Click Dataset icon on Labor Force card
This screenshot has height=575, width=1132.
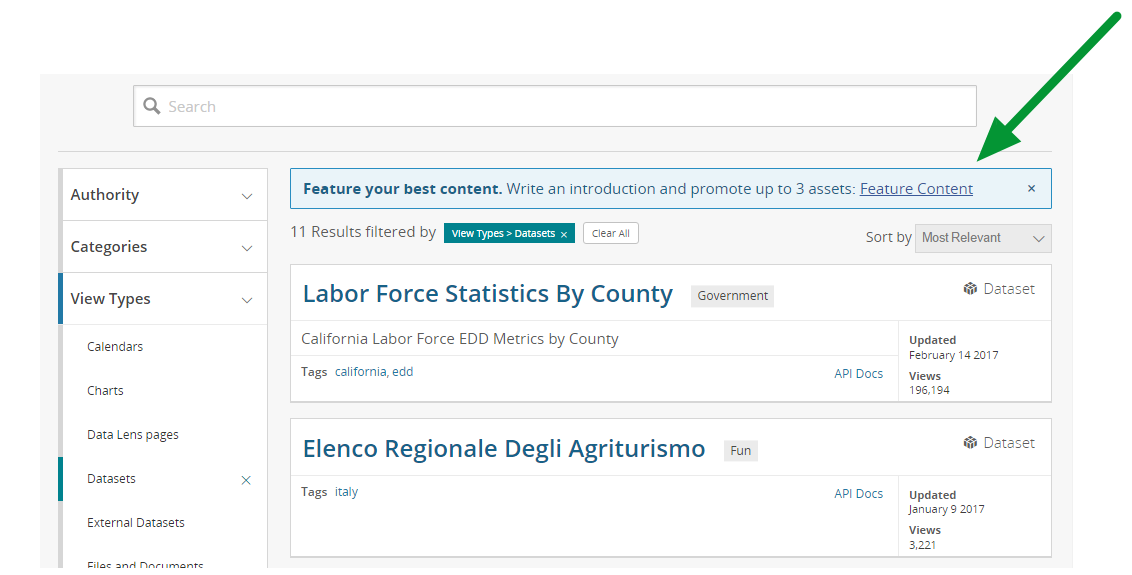(x=970, y=289)
